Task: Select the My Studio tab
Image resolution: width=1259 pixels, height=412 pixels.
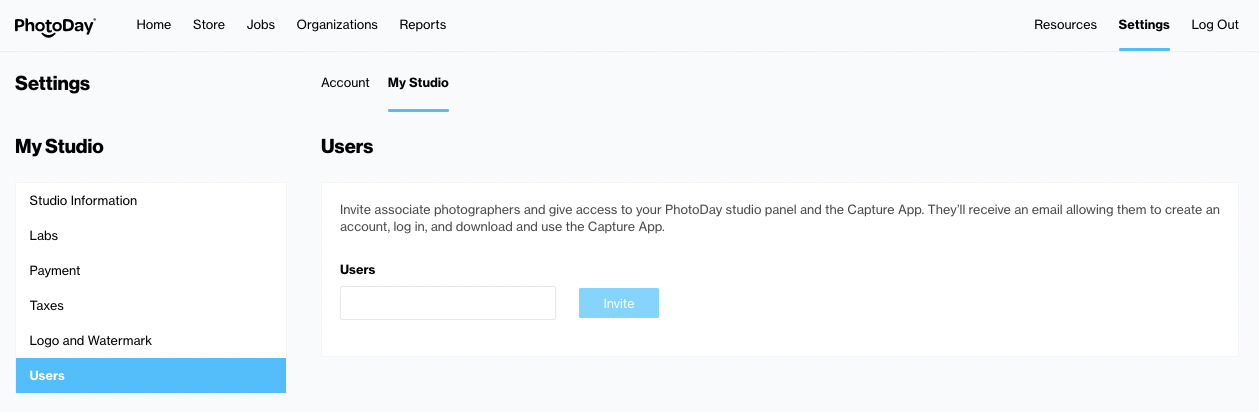Action: tap(418, 83)
